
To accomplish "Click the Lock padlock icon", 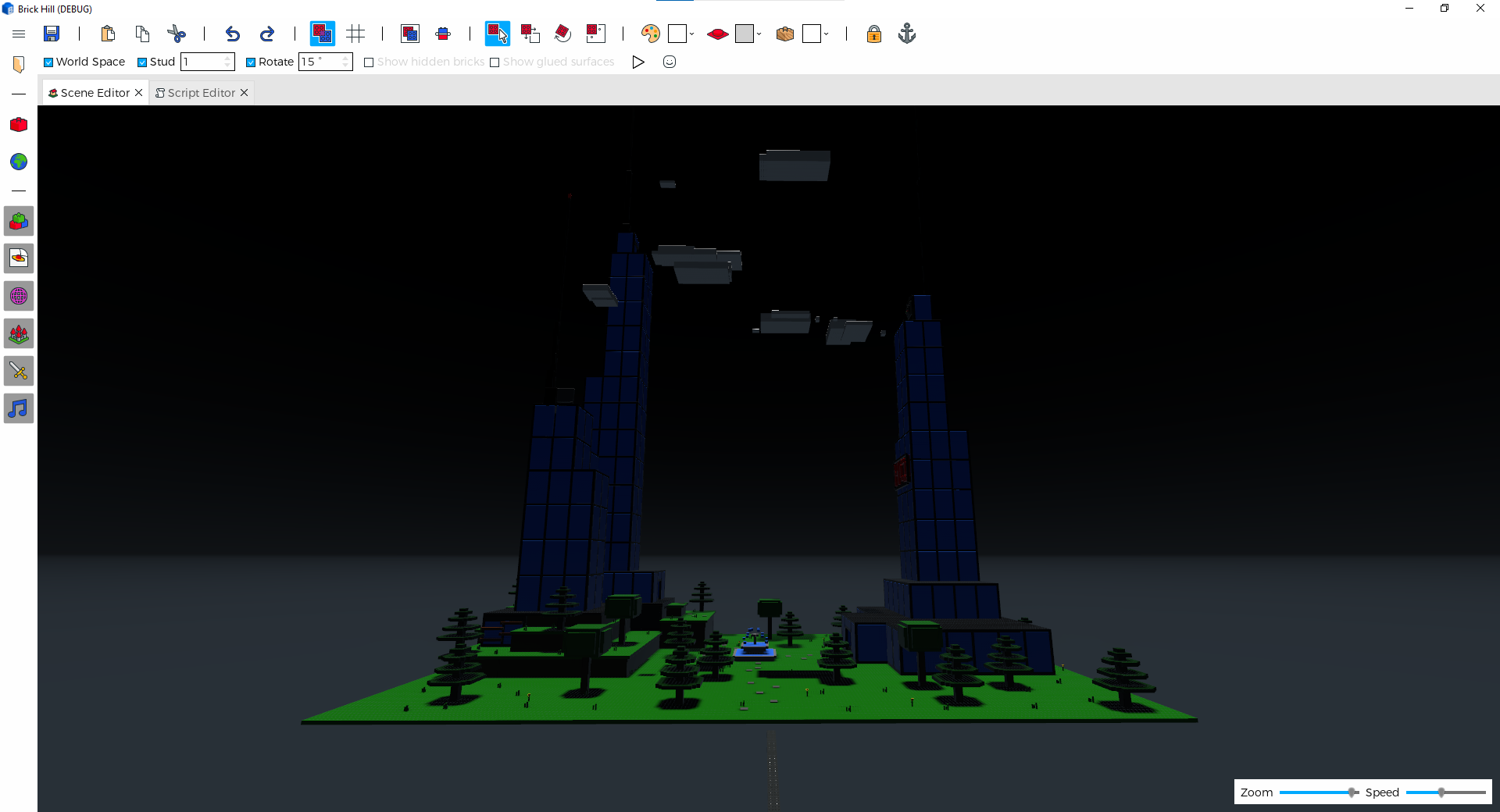I will 874,34.
